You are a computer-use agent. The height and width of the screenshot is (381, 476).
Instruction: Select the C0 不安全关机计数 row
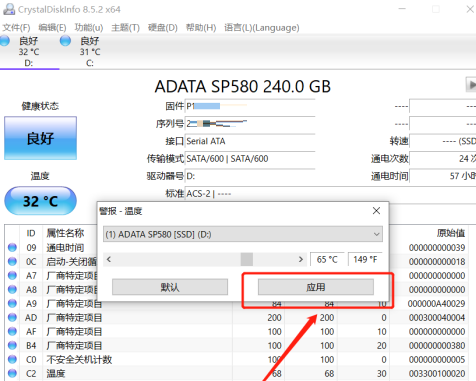click(x=237, y=359)
